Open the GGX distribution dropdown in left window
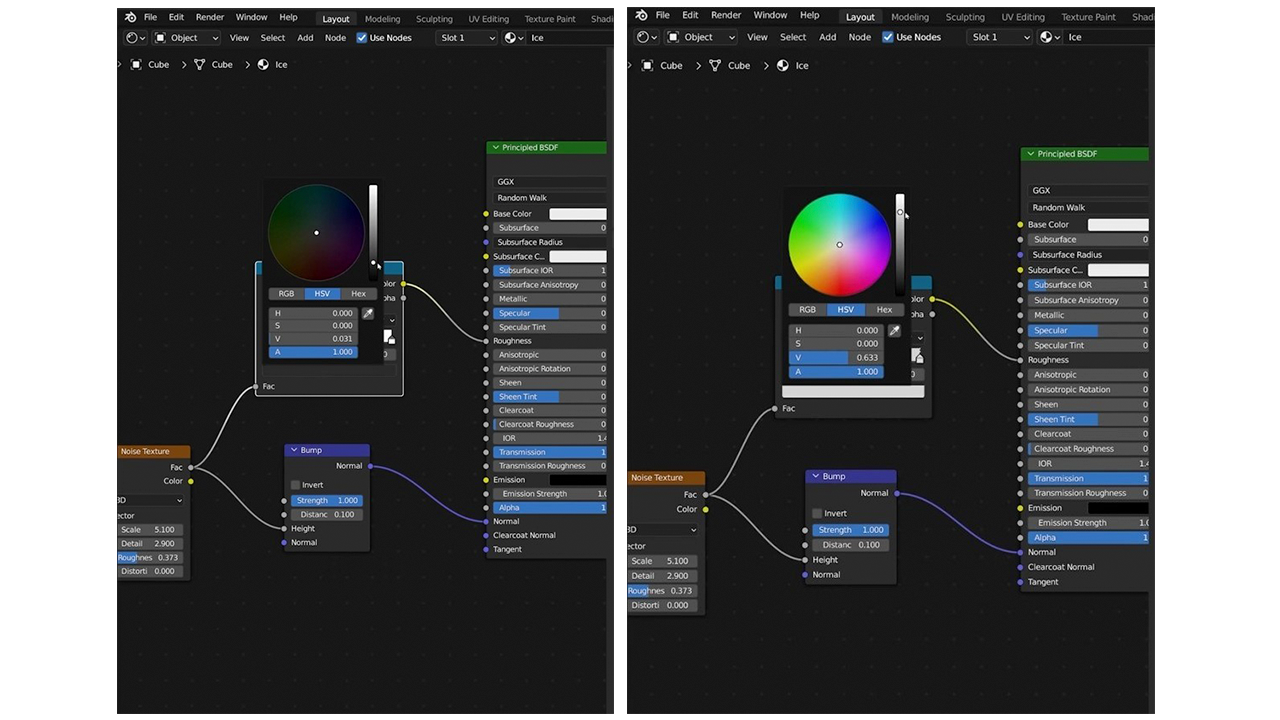The width and height of the screenshot is (1280, 720). (x=550, y=182)
